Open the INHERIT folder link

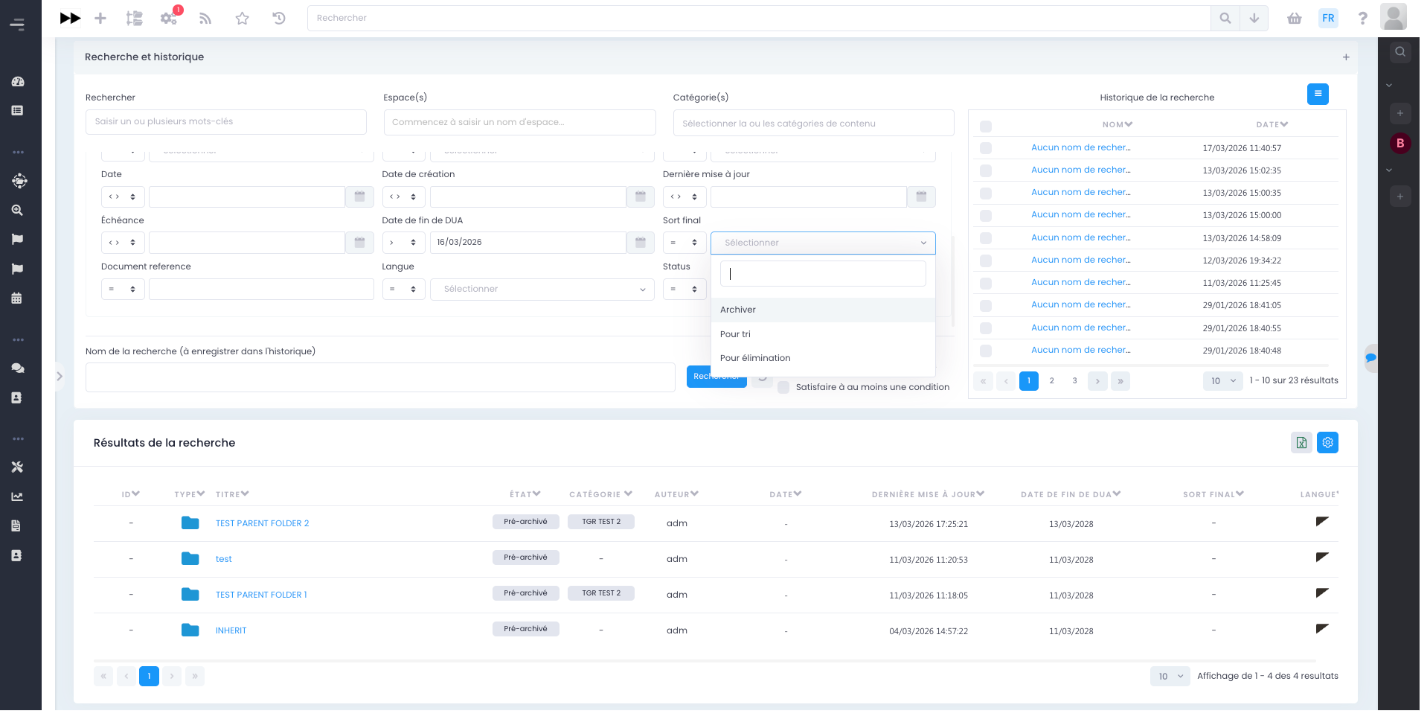(x=231, y=631)
